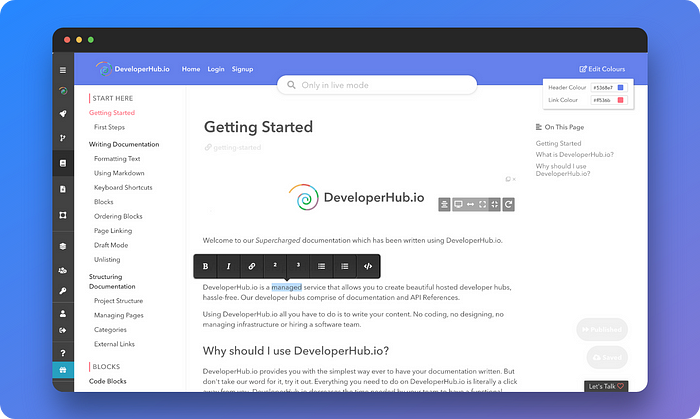
Task: Open Project Structure page in sidebar
Action: 118,301
